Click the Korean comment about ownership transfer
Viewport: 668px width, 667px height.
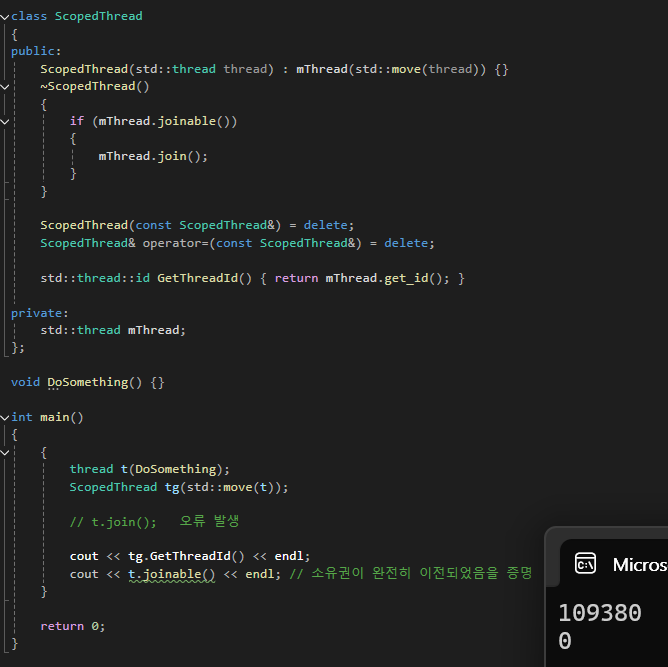click(411, 573)
